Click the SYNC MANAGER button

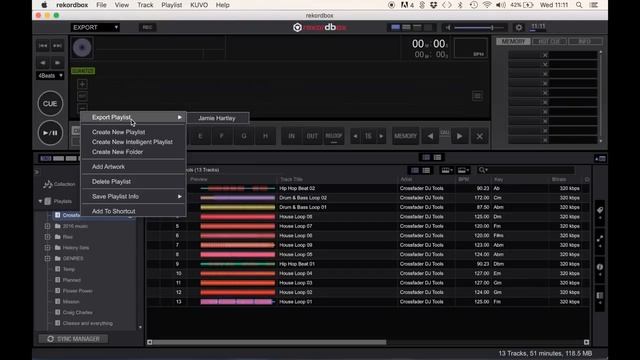pos(73,339)
